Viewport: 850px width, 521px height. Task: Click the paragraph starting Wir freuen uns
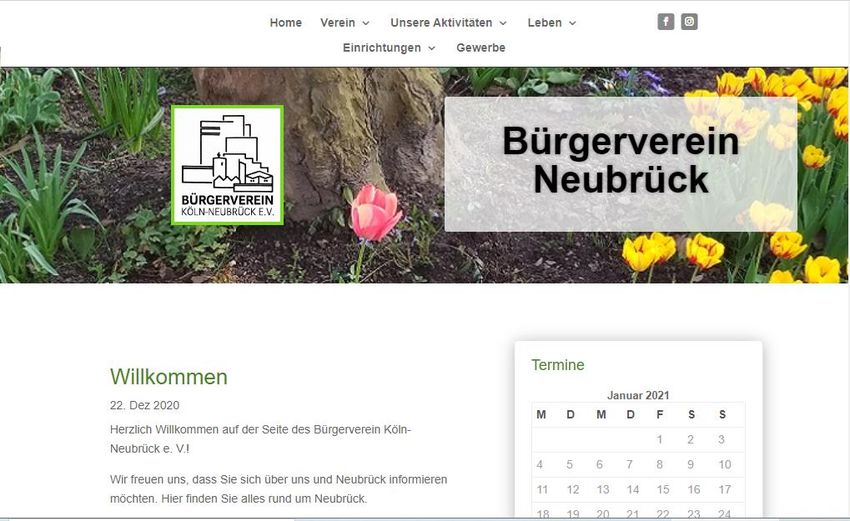(x=279, y=489)
